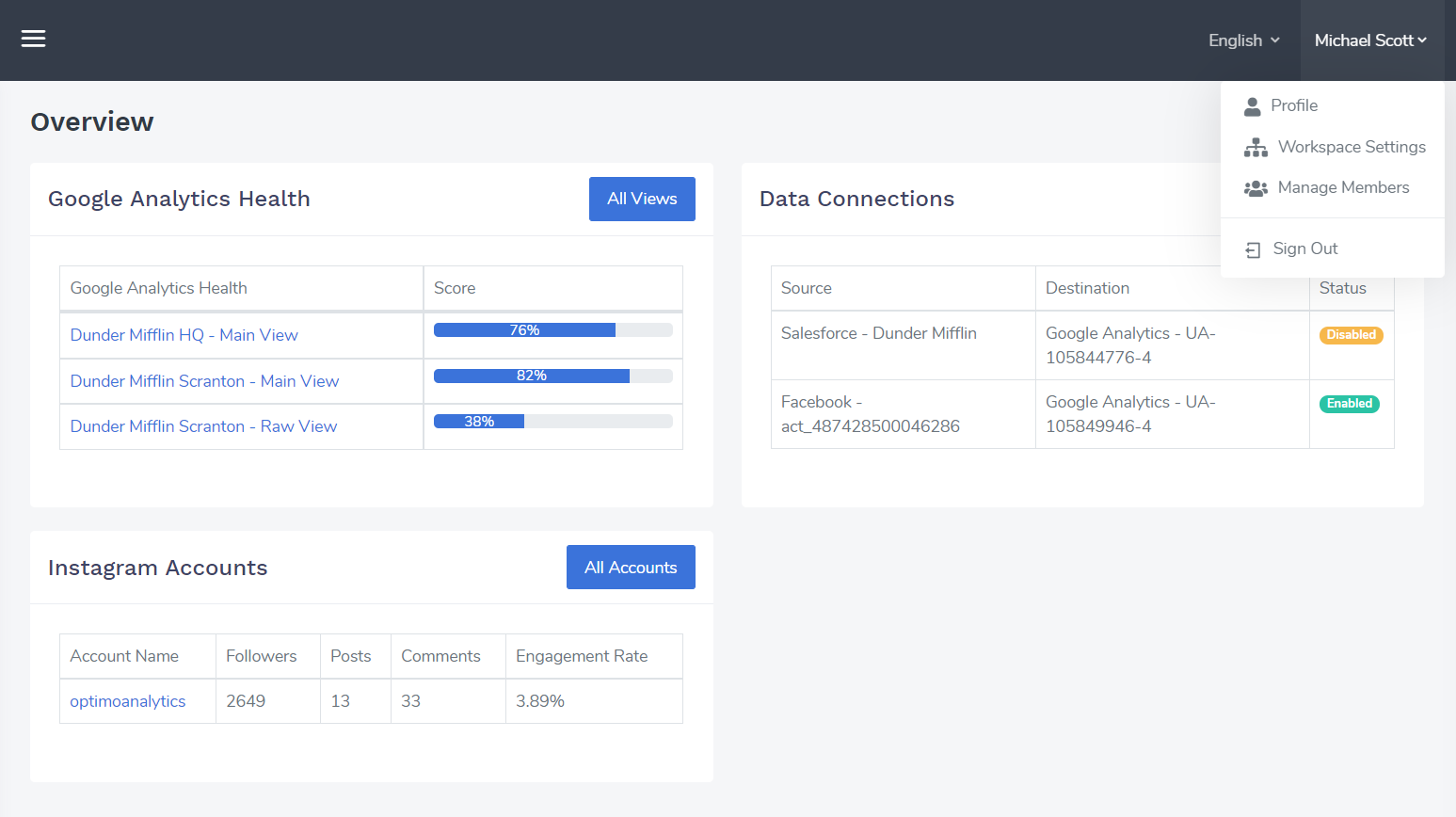Select Sign Out menu entry
Screen dimensions: 1456x817
[1332, 248]
